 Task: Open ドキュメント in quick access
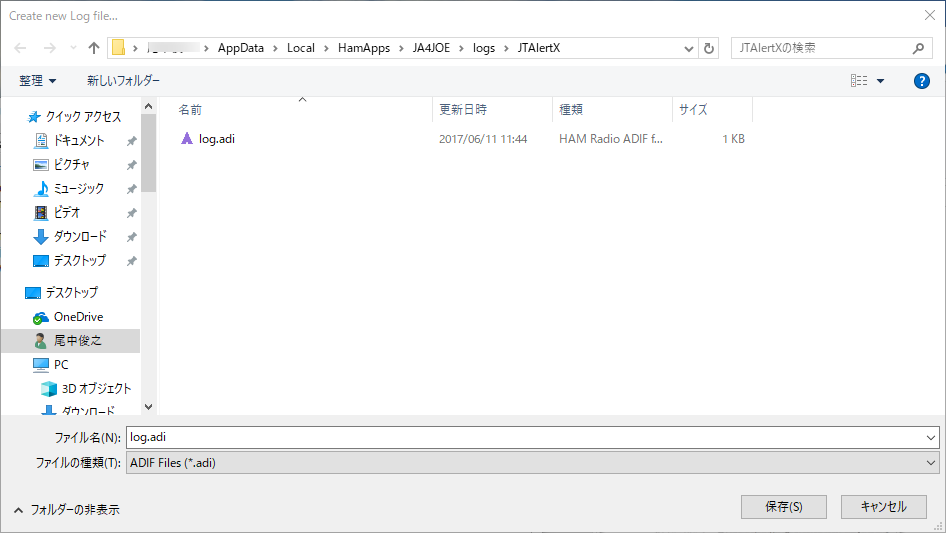click(78, 141)
